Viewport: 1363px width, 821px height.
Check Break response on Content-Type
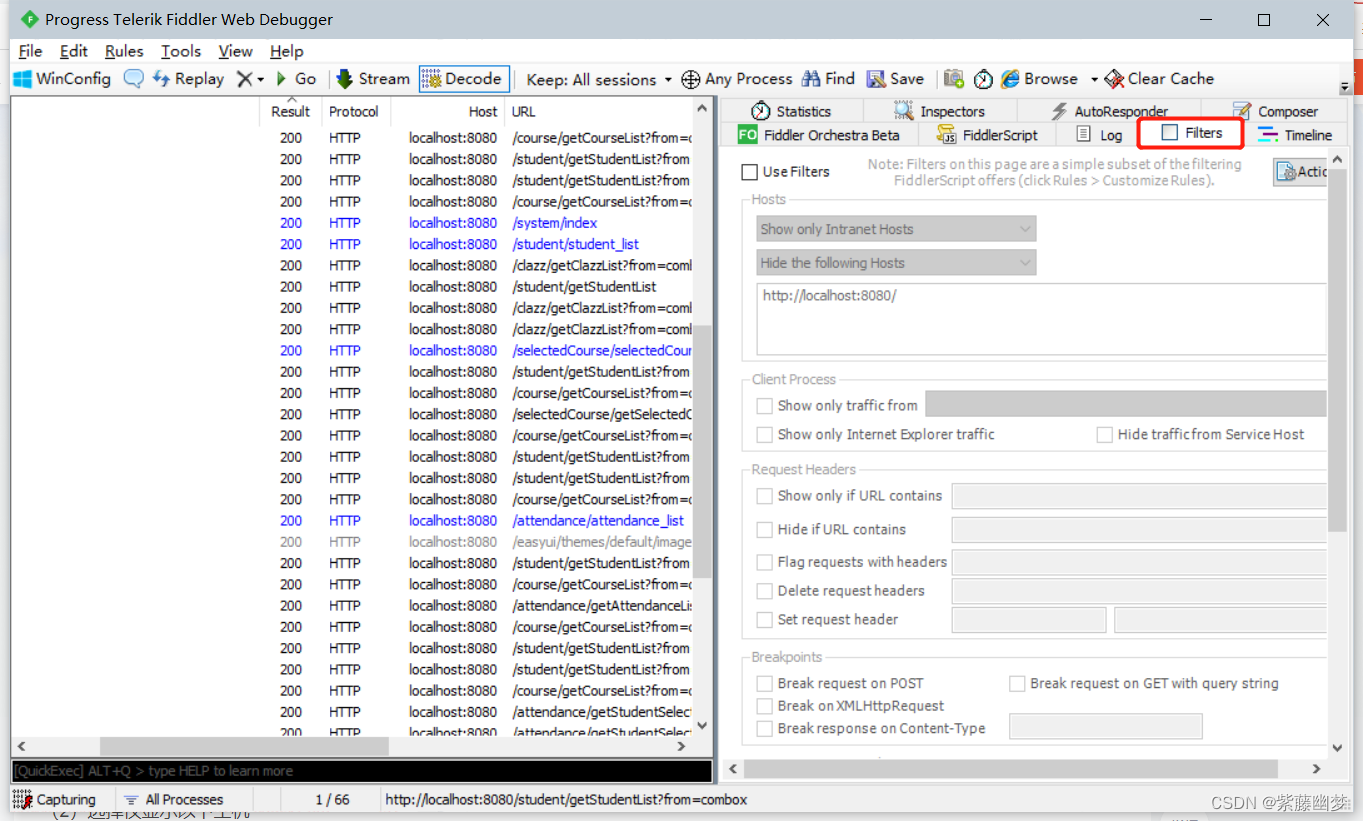pyautogui.click(x=765, y=729)
